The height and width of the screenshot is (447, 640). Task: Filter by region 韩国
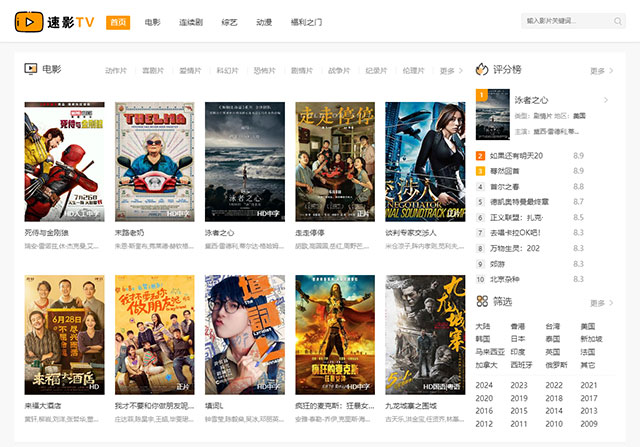483,339
